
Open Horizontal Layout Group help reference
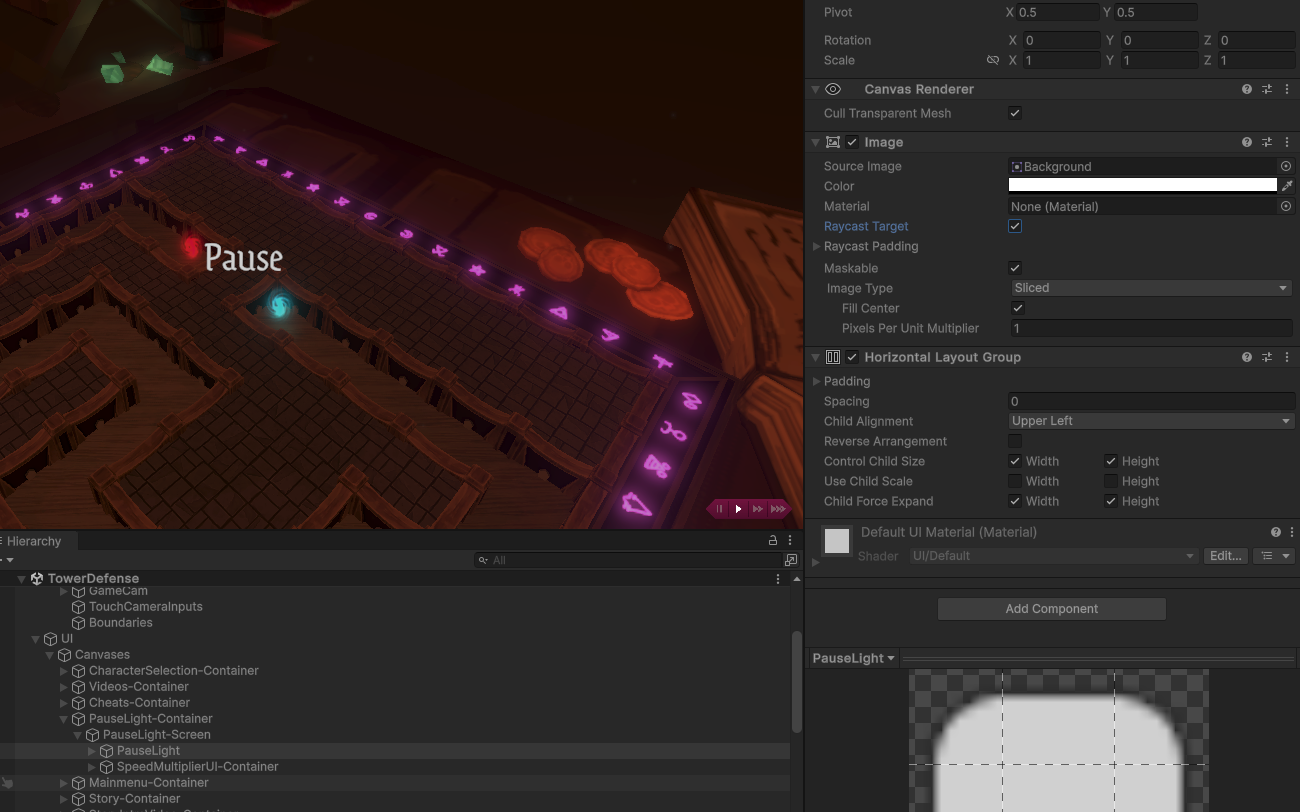pos(1247,357)
